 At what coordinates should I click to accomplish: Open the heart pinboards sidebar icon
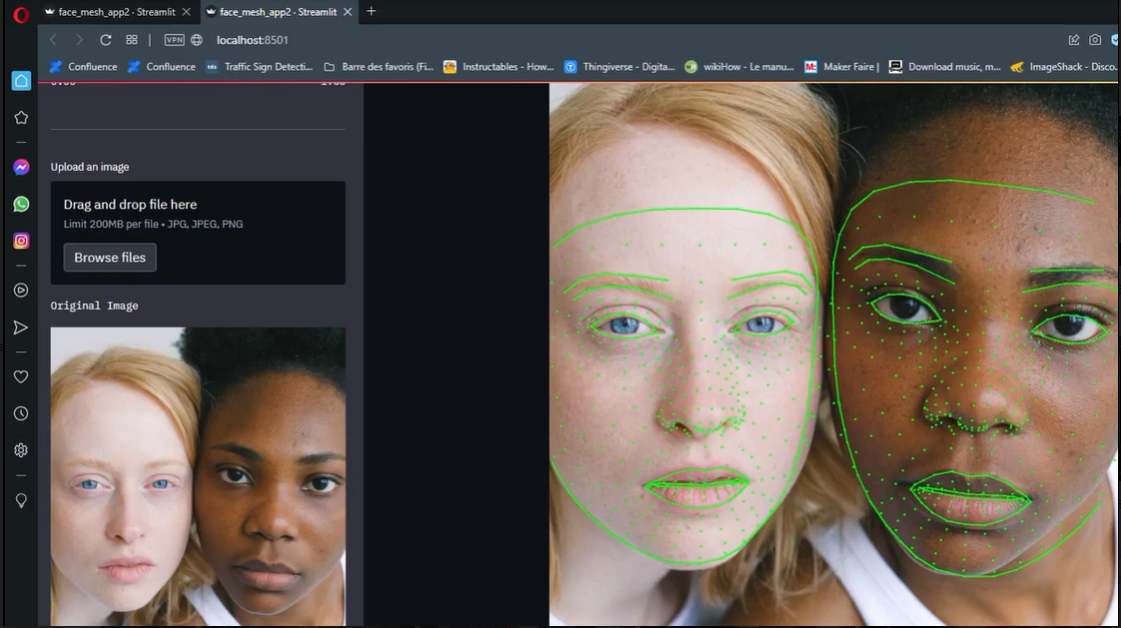click(21, 376)
